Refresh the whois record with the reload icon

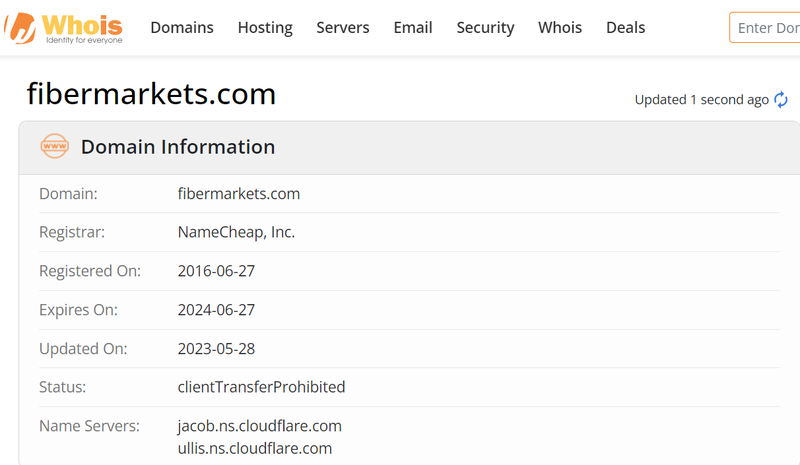pos(781,100)
